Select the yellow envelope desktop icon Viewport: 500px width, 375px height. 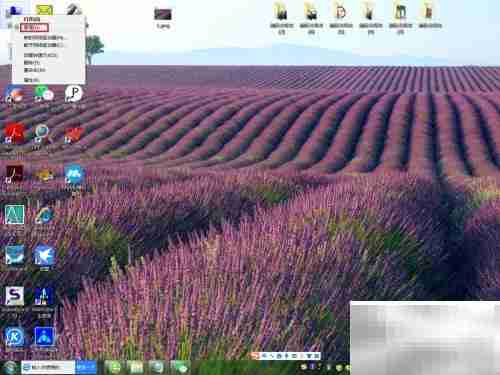coord(44,10)
